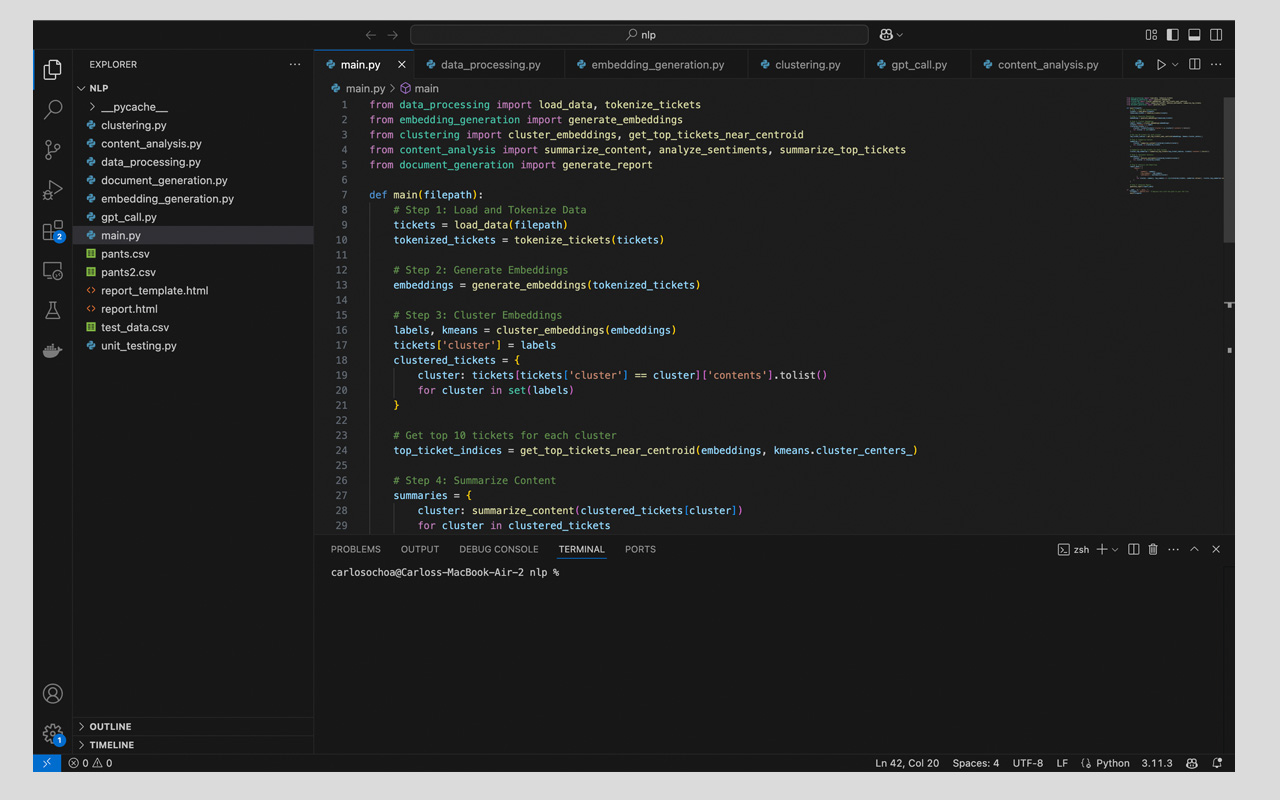Go forward with the right arrow
This screenshot has height=800, width=1280.
393,35
